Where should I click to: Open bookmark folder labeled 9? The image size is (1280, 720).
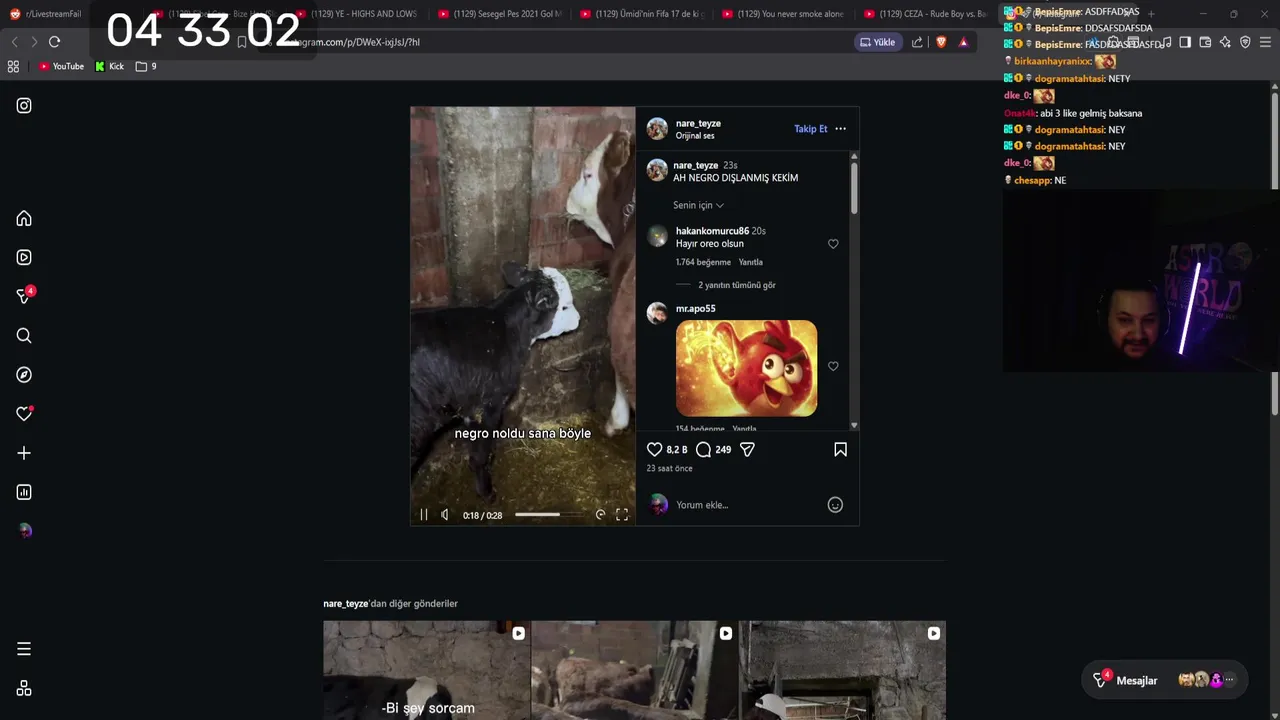[x=146, y=66]
